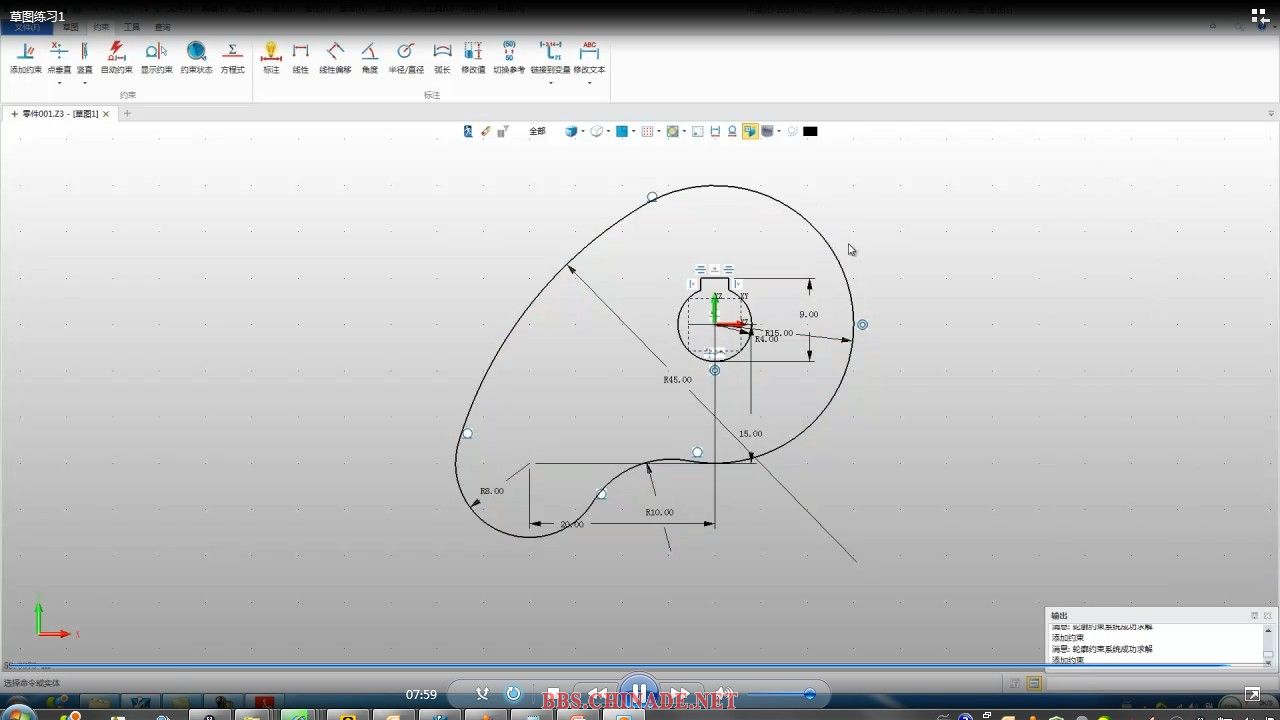Click the rewind playback button
This screenshot has width=1280, height=720.
point(598,694)
